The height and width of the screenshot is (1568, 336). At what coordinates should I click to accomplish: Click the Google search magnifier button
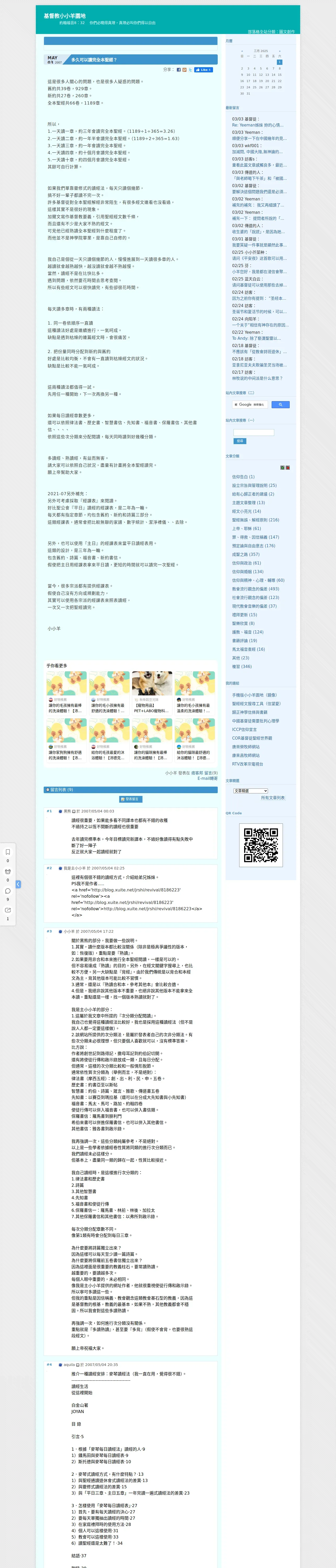[281, 405]
